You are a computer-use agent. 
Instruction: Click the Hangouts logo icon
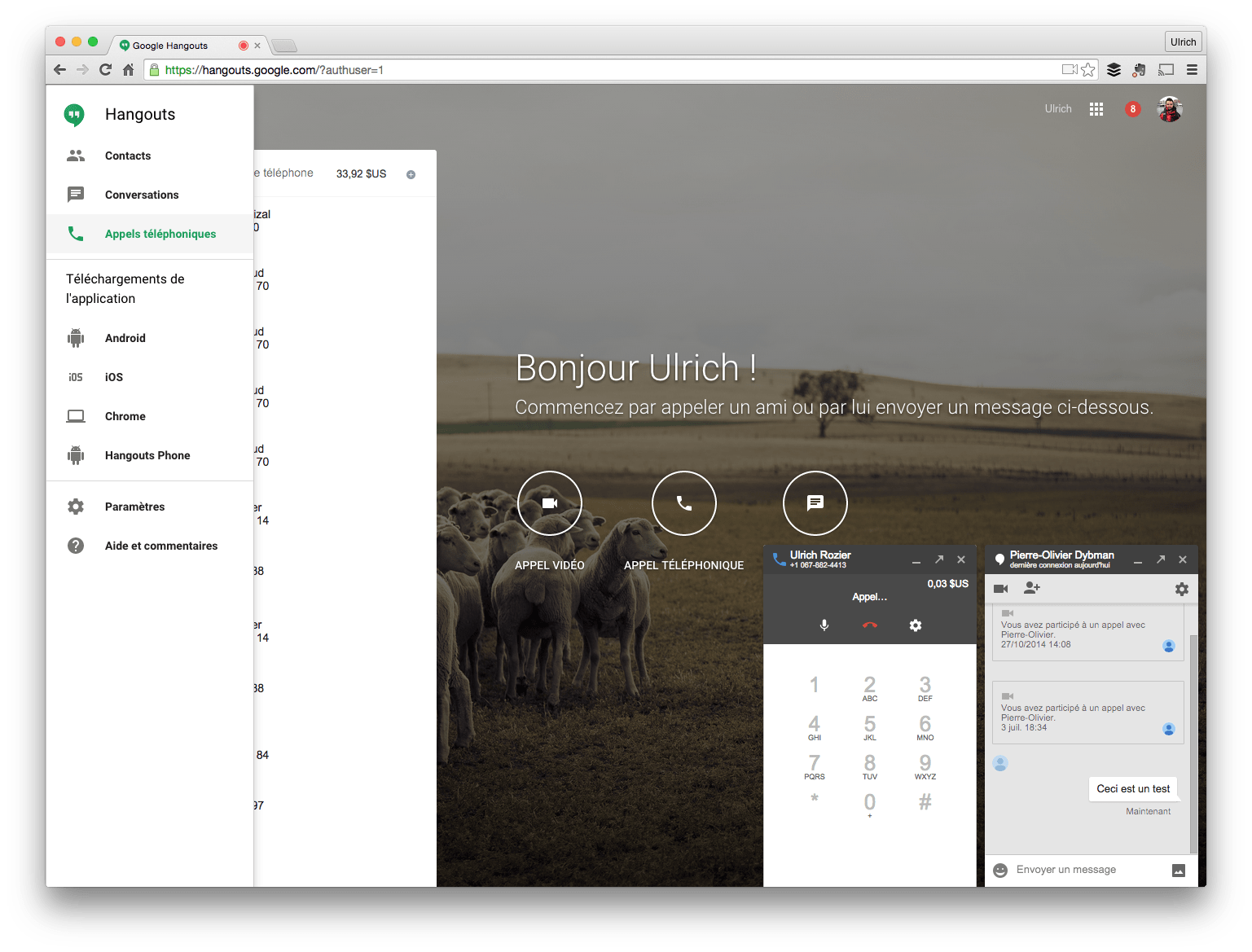[74, 115]
